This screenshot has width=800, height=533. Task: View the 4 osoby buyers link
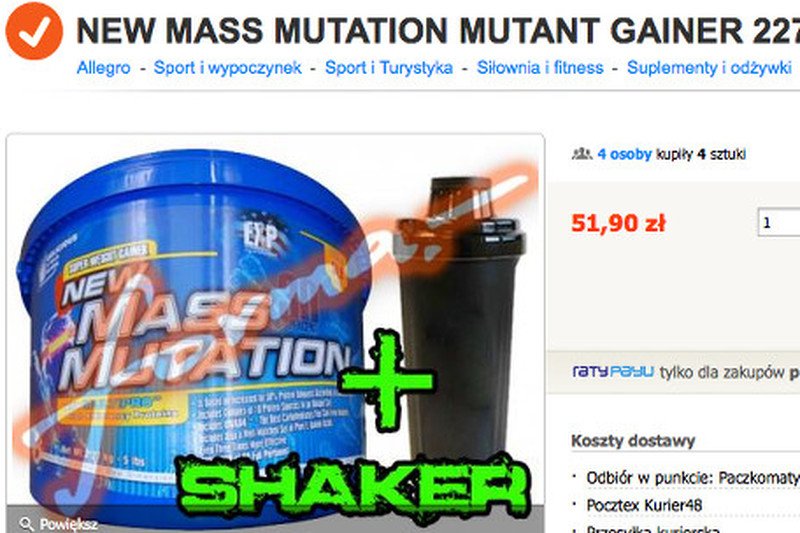[x=624, y=154]
